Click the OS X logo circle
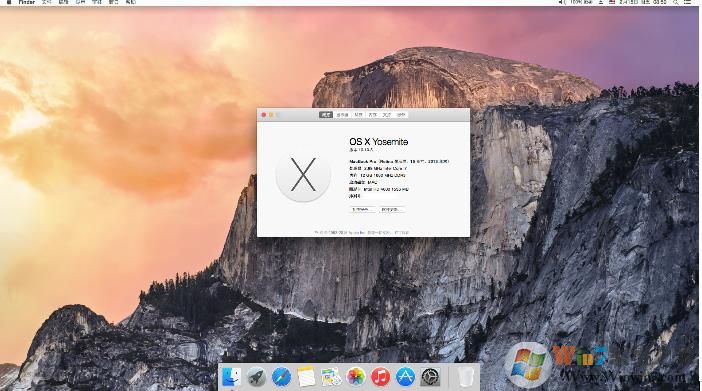The width and height of the screenshot is (702, 391). click(303, 174)
